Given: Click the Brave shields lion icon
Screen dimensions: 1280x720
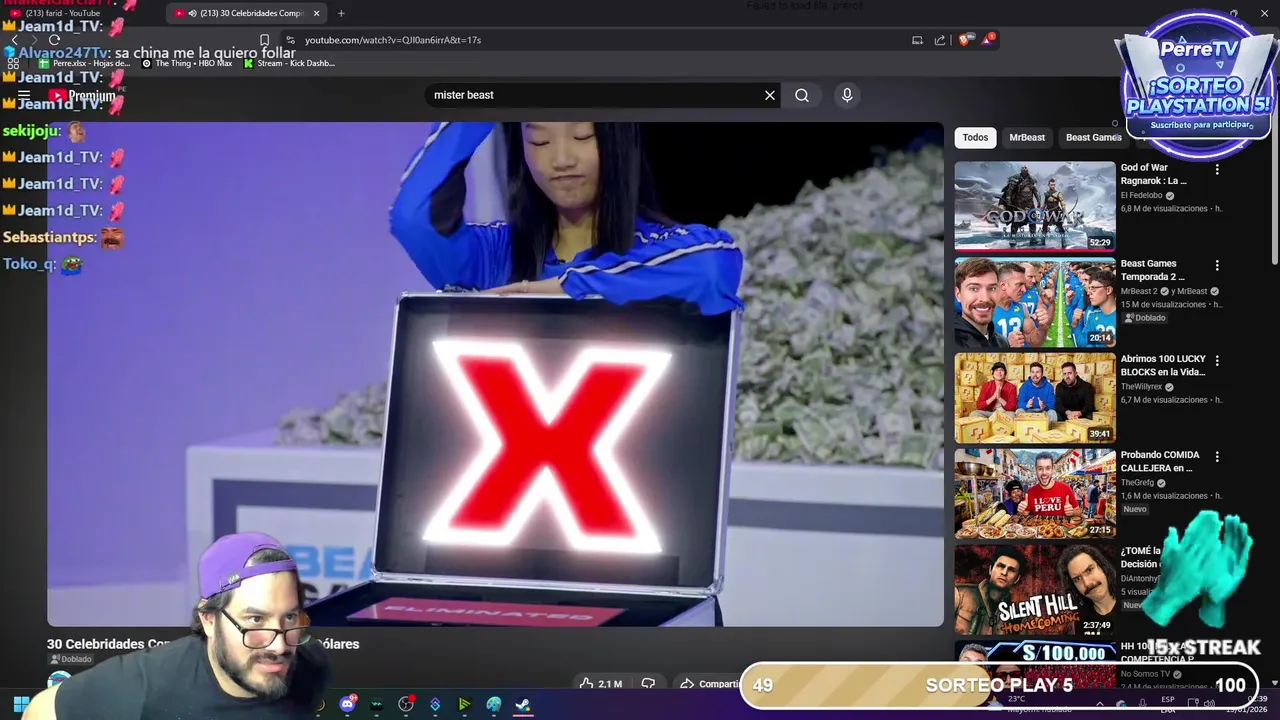Looking at the screenshot, I should pyautogui.click(x=964, y=40).
